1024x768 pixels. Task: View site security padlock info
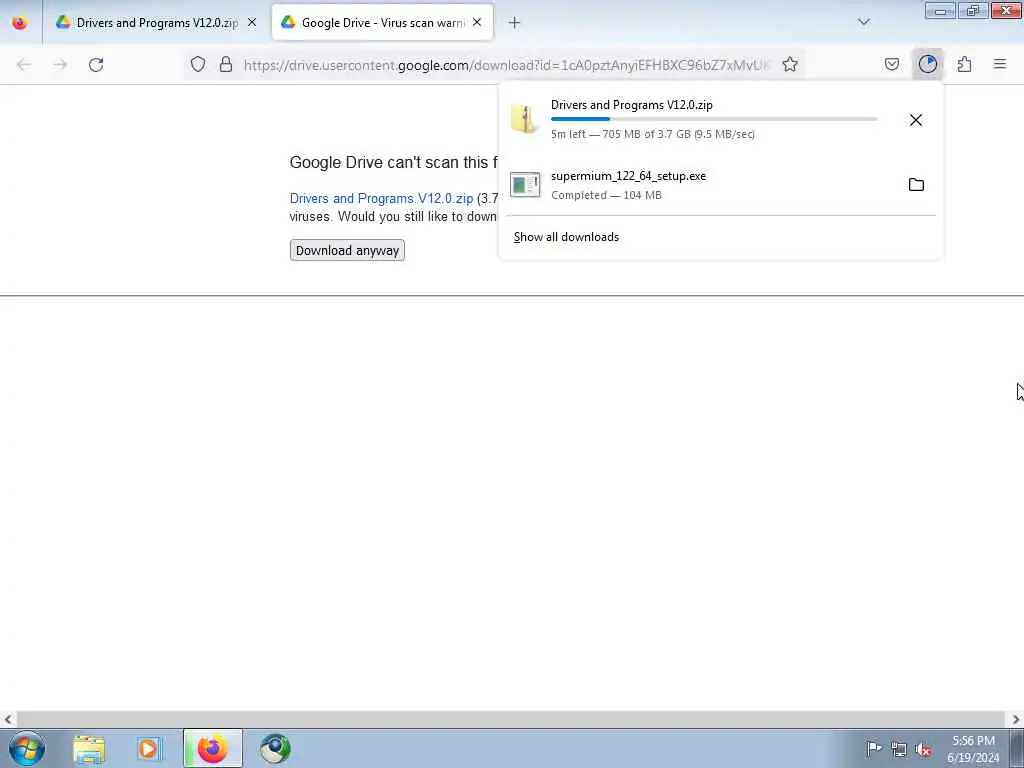[x=226, y=64]
